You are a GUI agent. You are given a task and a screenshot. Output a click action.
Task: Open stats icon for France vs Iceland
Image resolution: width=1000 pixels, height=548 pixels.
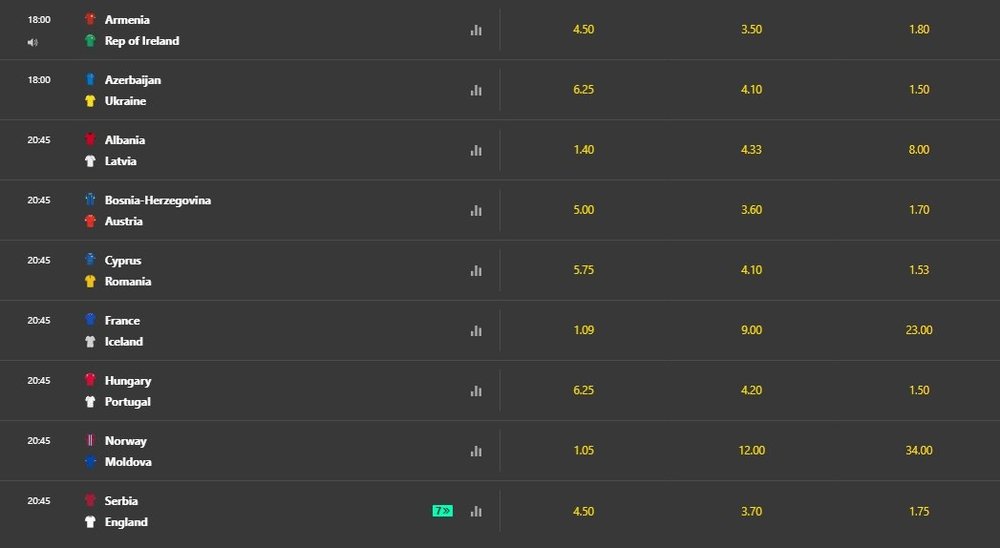tap(476, 330)
